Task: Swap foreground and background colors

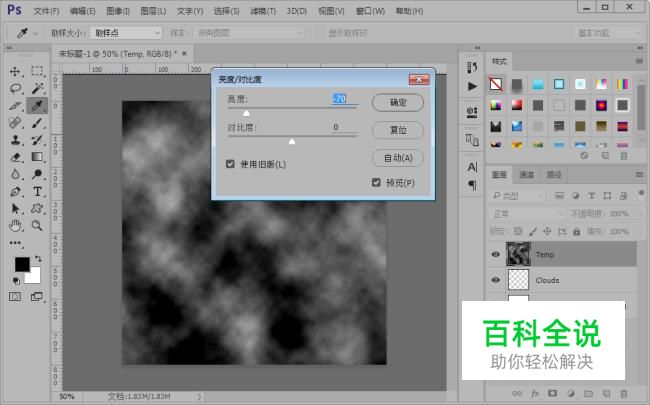Action: pos(38,259)
